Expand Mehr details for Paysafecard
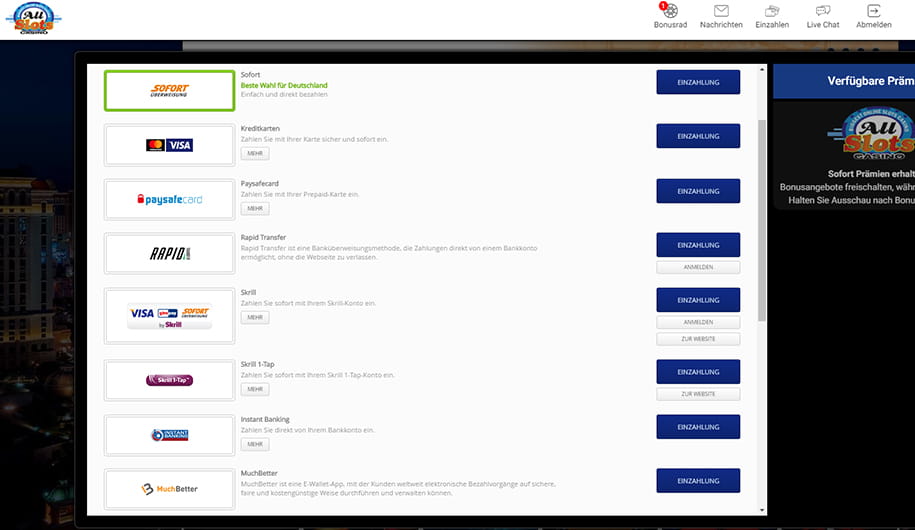 click(255, 208)
